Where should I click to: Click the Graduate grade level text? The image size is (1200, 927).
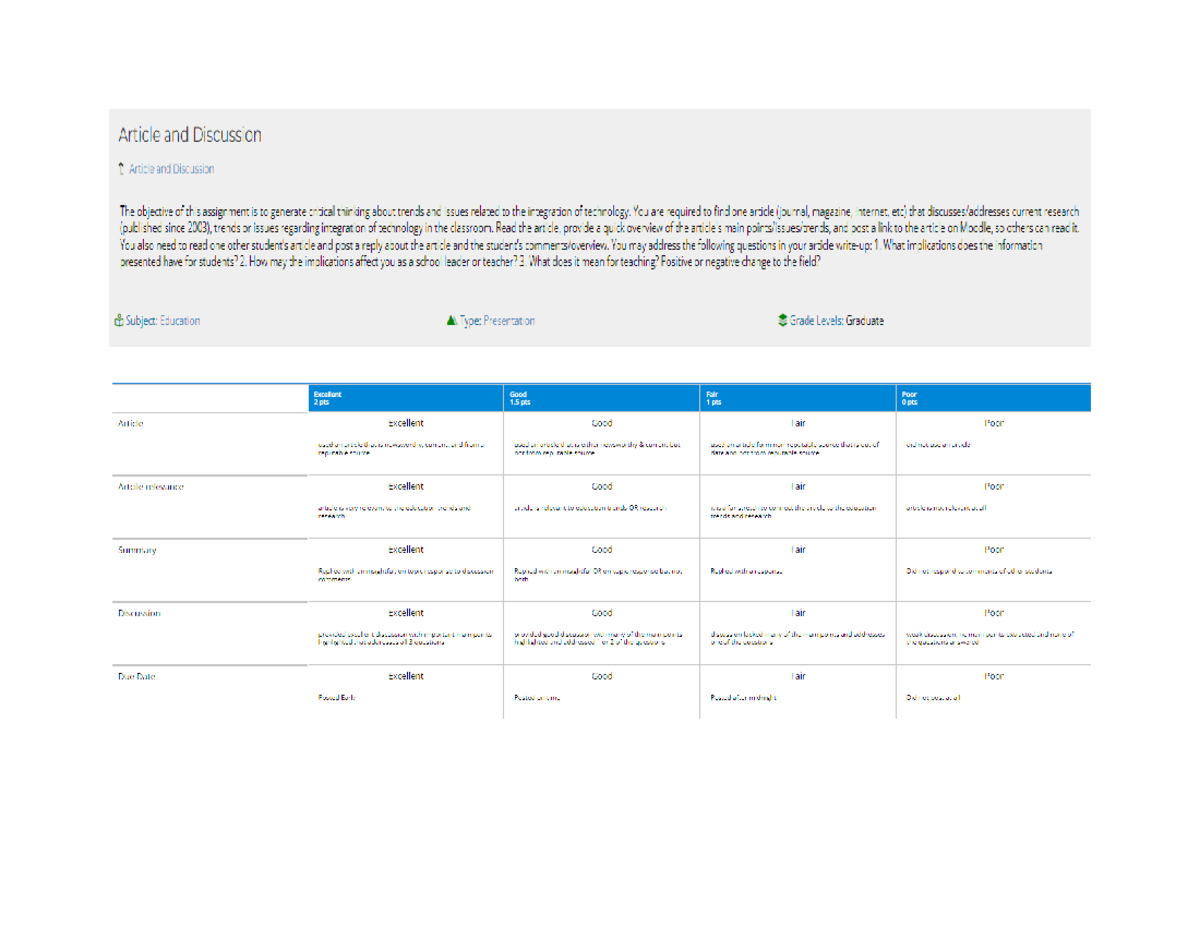tap(864, 321)
